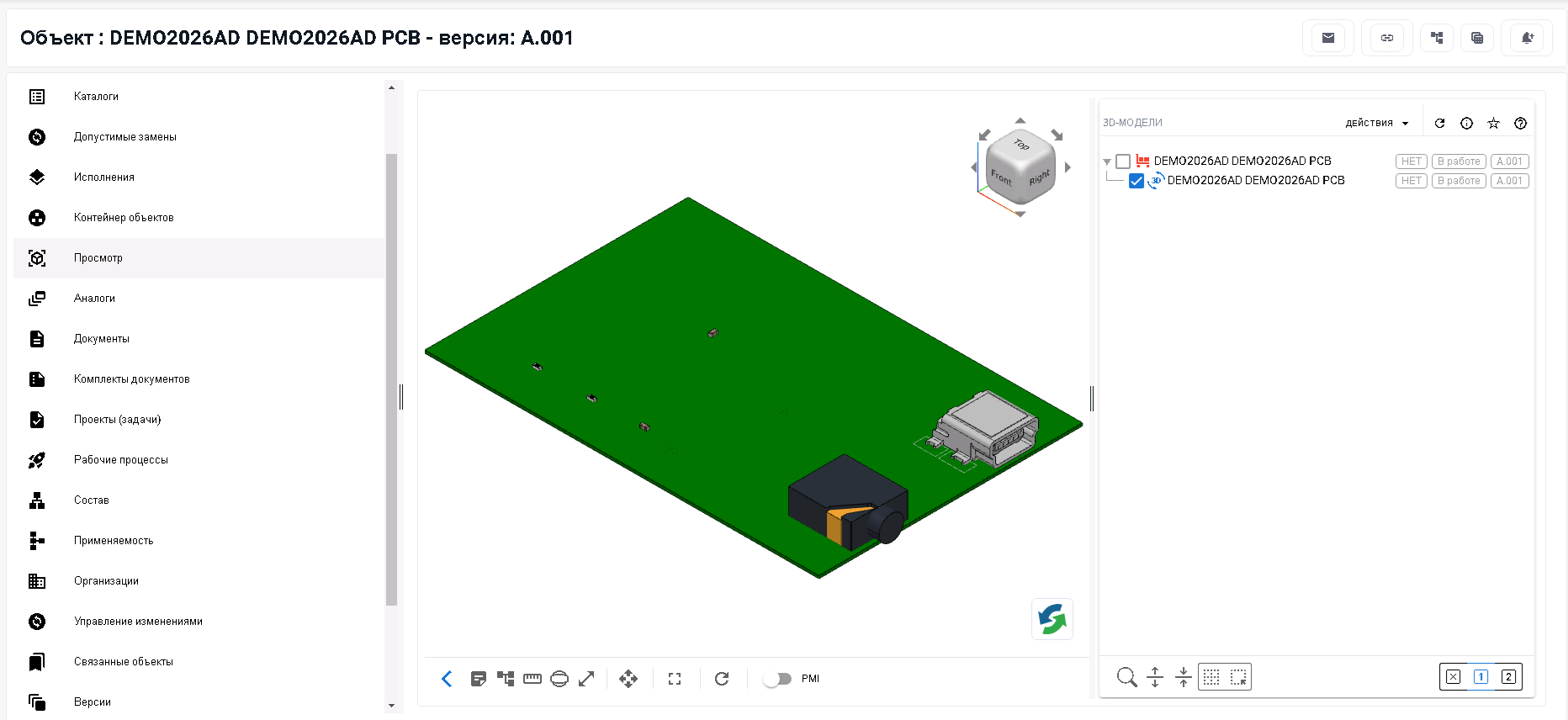Screen dimensions: 1568x720
Task: Select the section cut tool icon
Action: pyautogui.click(x=559, y=679)
